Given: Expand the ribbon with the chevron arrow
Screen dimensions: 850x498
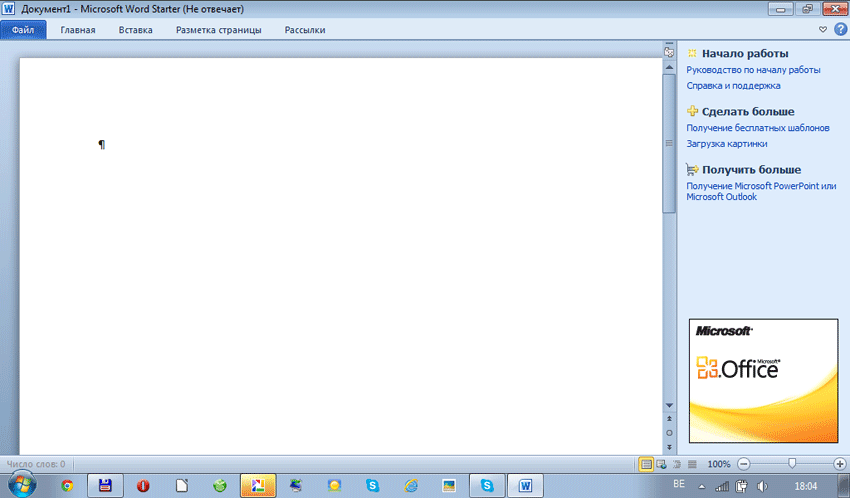Looking at the screenshot, I should coord(823,30).
